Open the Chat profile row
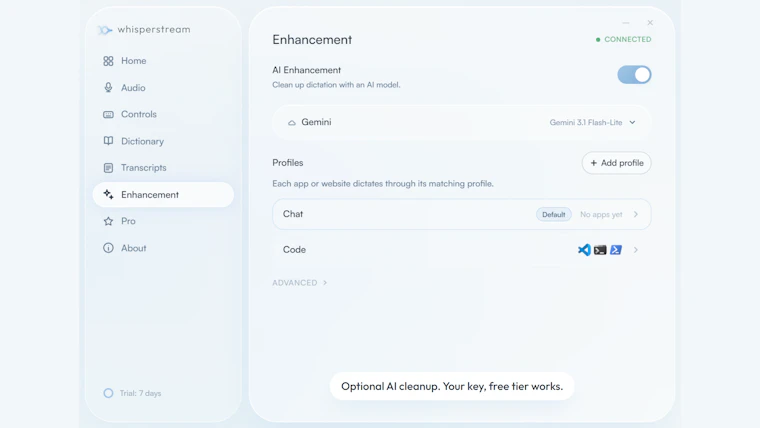 [x=461, y=214]
